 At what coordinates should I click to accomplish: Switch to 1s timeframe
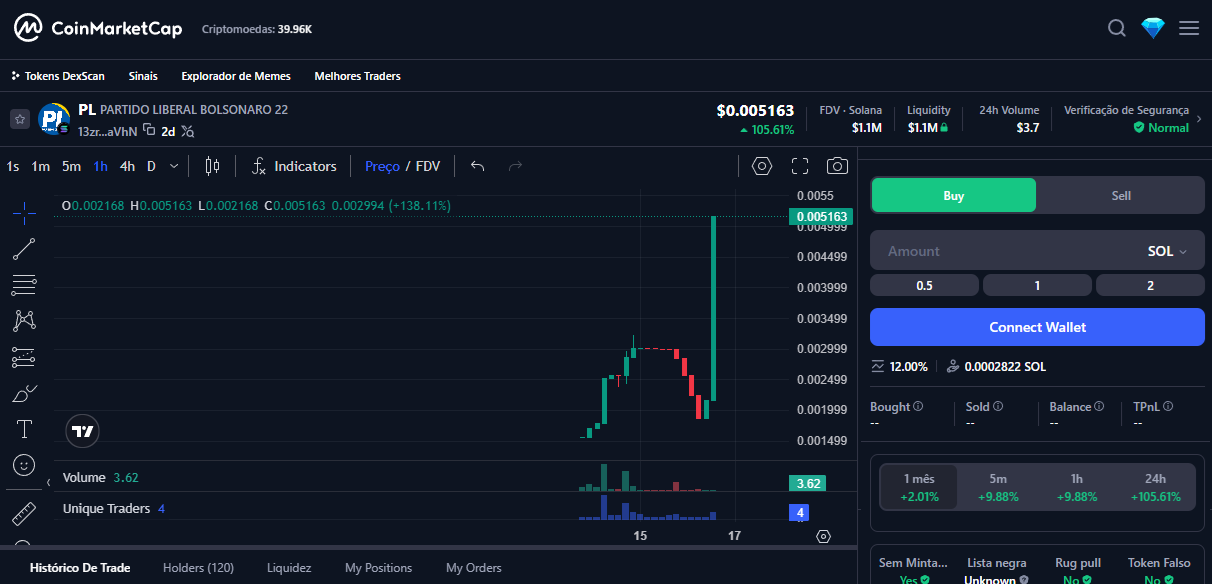click(13, 166)
